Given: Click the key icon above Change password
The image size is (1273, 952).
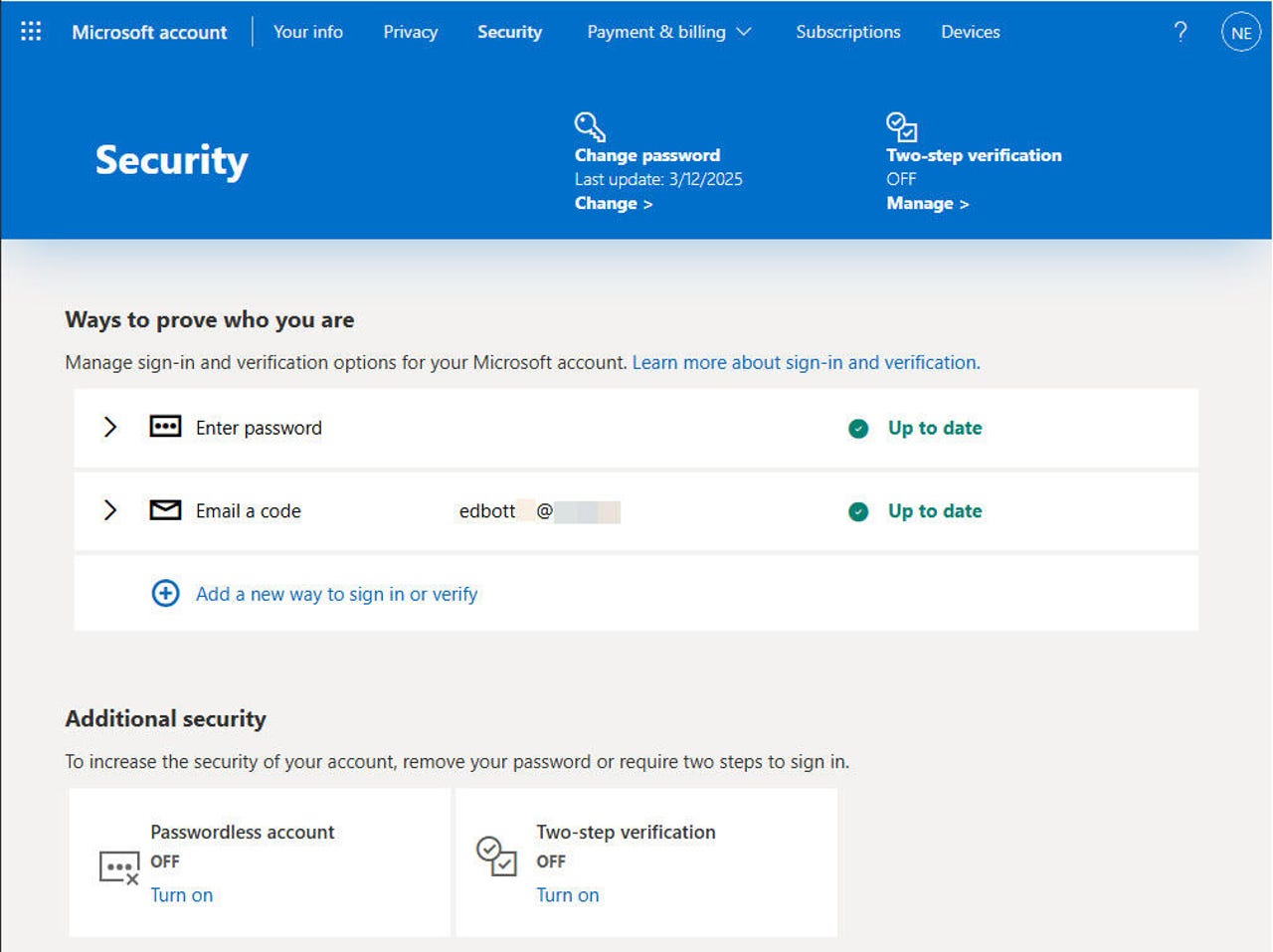Looking at the screenshot, I should [x=590, y=126].
